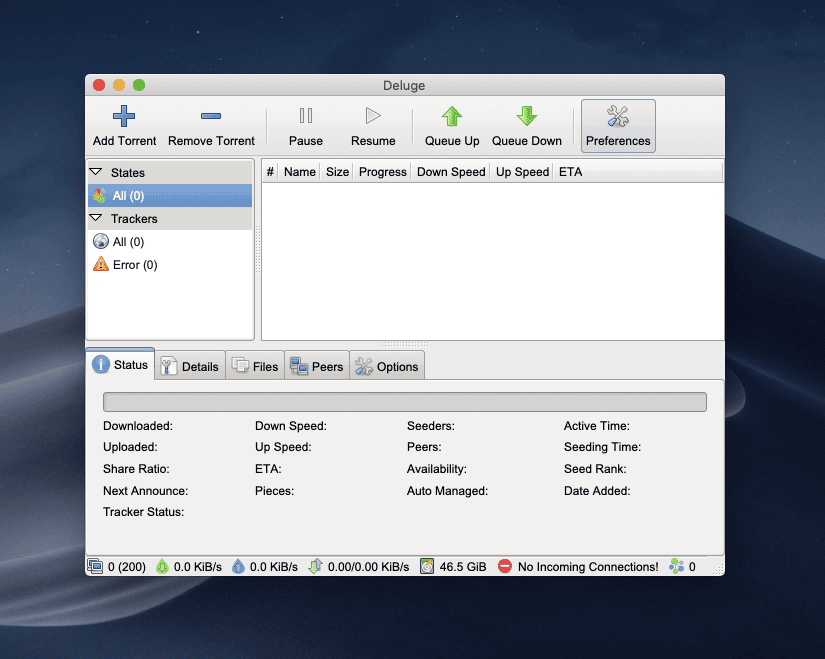825x659 pixels.
Task: Select All (0) under States
Action: tap(128, 196)
